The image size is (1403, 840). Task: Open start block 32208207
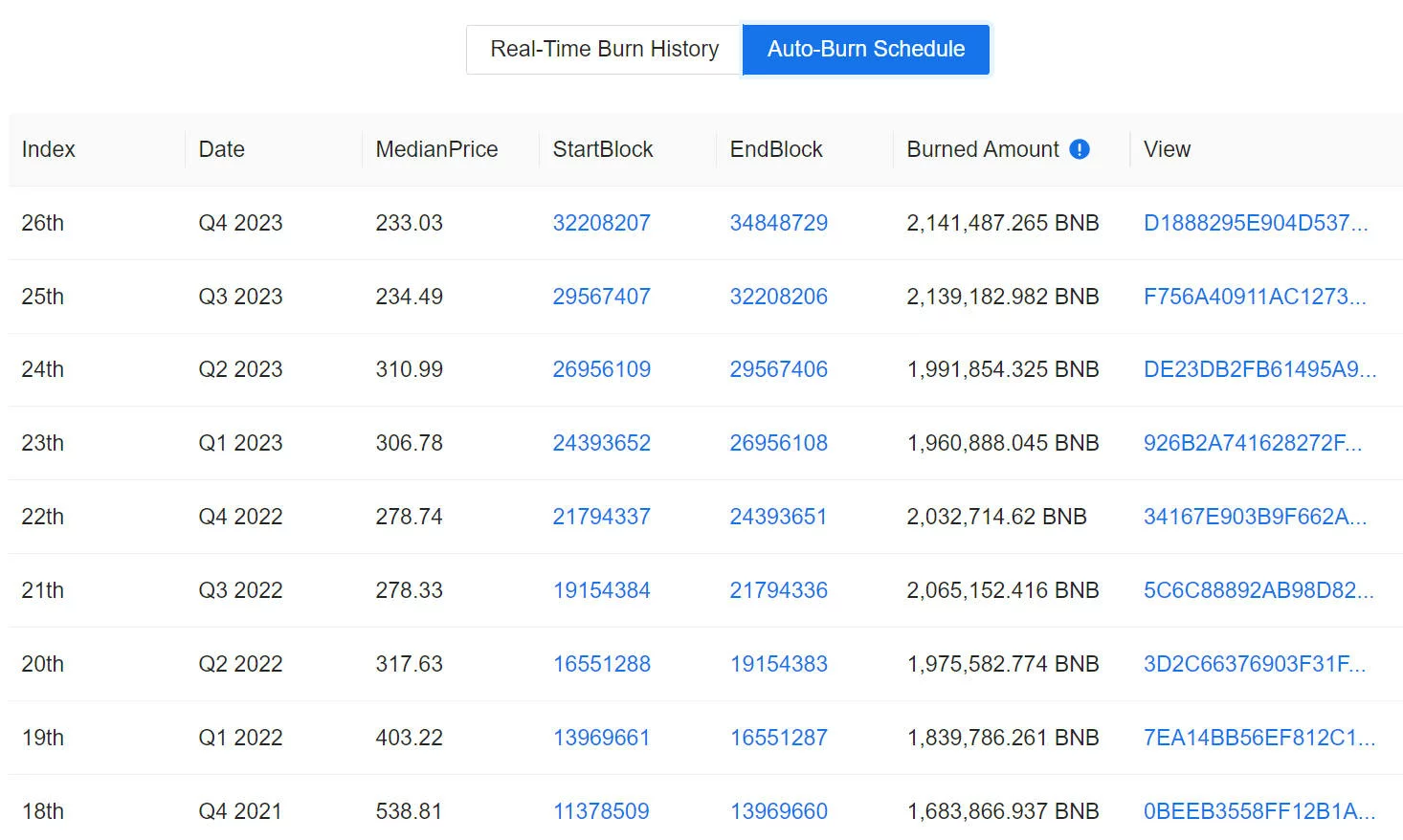(x=601, y=223)
